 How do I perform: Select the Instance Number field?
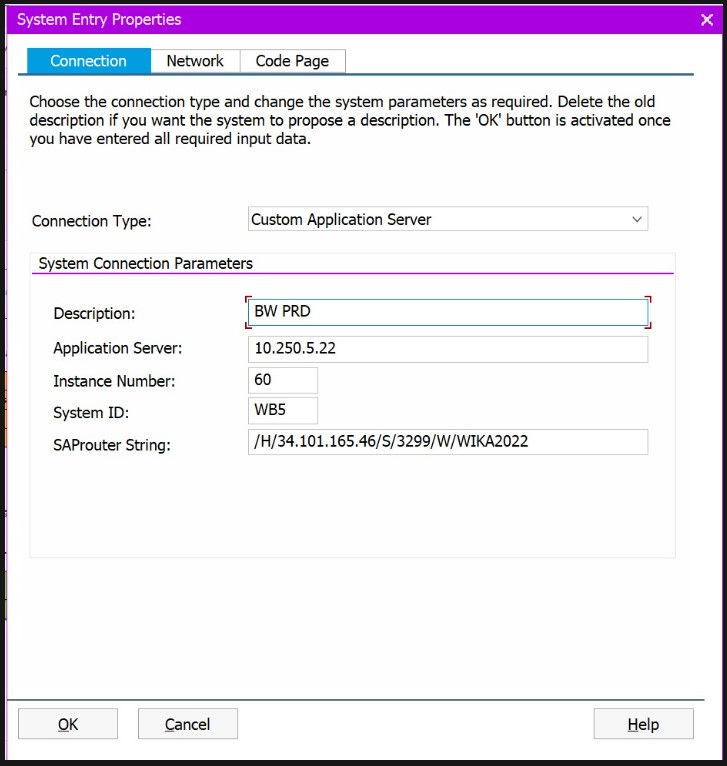[x=282, y=380]
